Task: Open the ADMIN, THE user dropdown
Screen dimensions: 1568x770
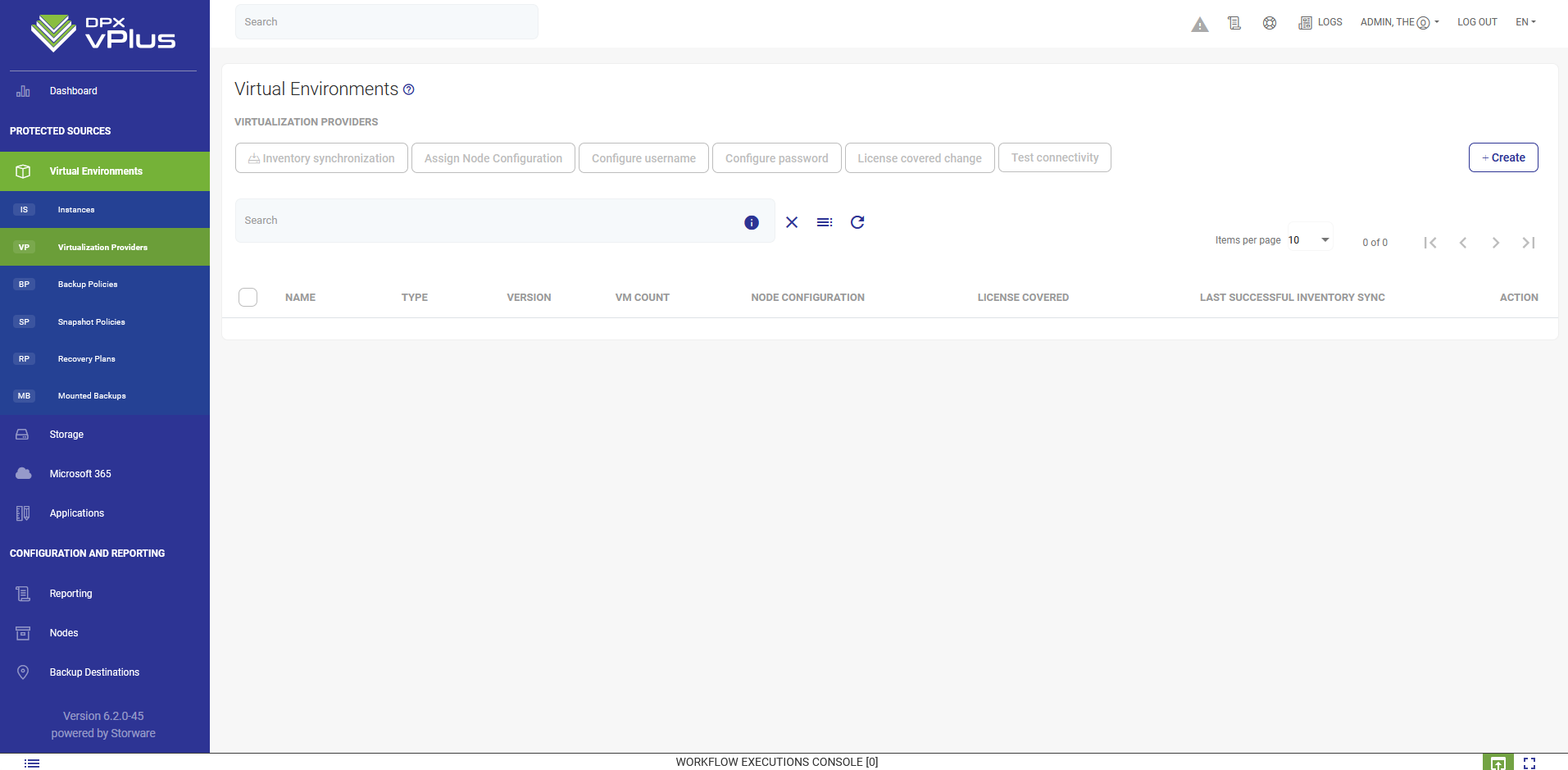Action: [1399, 22]
